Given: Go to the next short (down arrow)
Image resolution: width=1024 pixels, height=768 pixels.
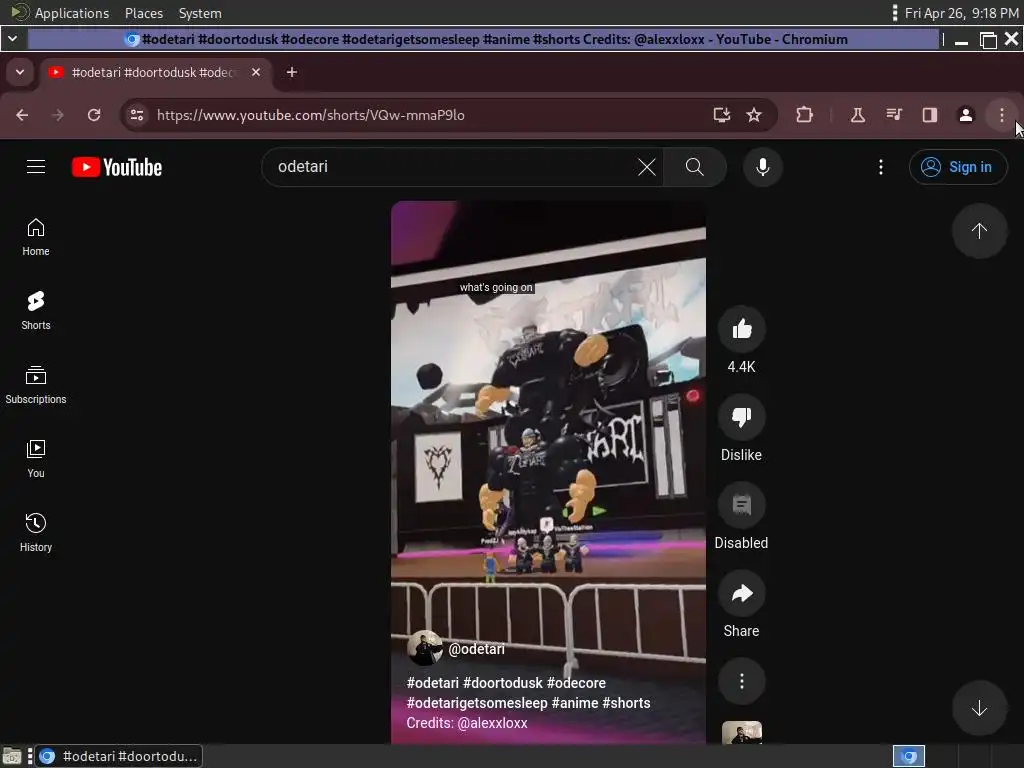Looking at the screenshot, I should 979,708.
